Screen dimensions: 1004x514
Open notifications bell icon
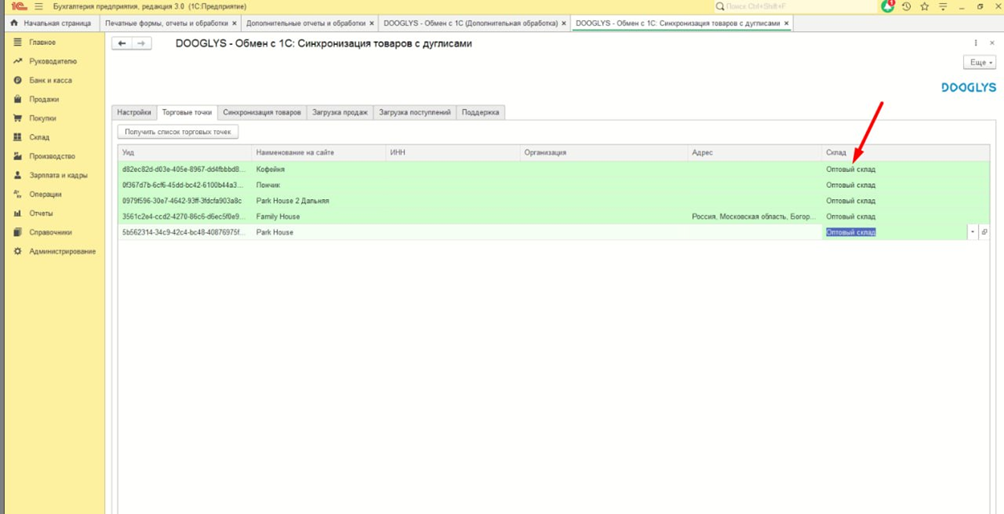click(x=887, y=6)
